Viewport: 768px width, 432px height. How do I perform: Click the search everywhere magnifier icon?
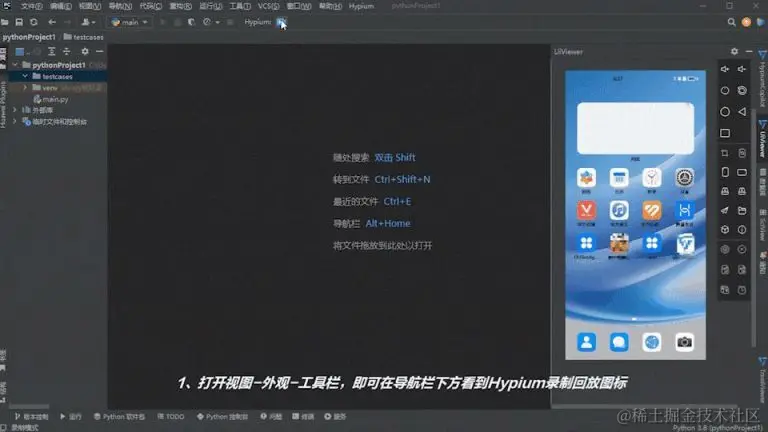point(731,22)
